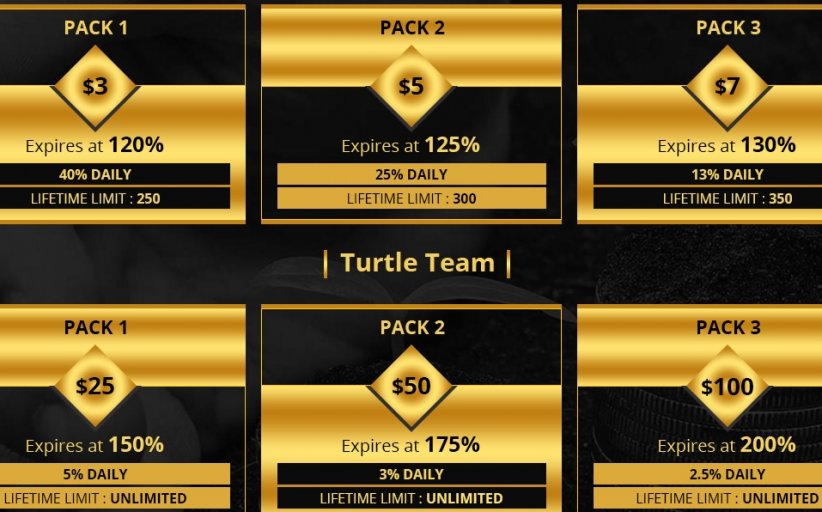The height and width of the screenshot is (512, 822).
Task: Click the 40% DAILY bar
Action: point(95,174)
